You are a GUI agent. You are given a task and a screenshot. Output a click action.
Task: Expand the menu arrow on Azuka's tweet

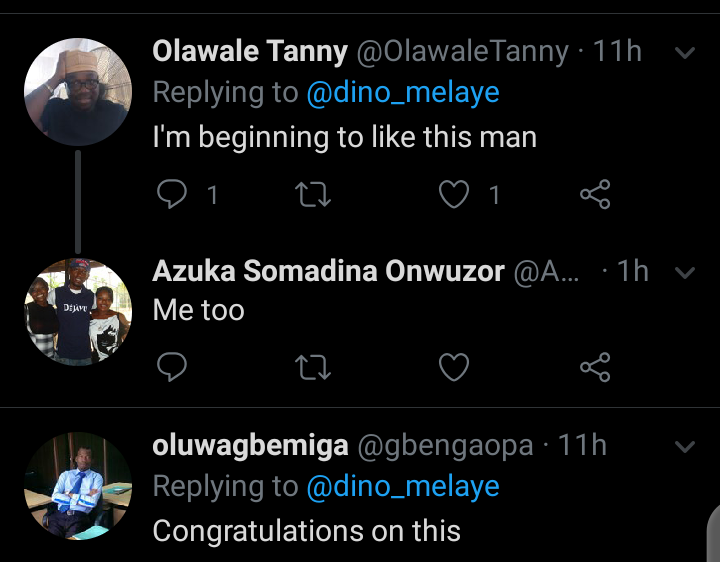[685, 273]
